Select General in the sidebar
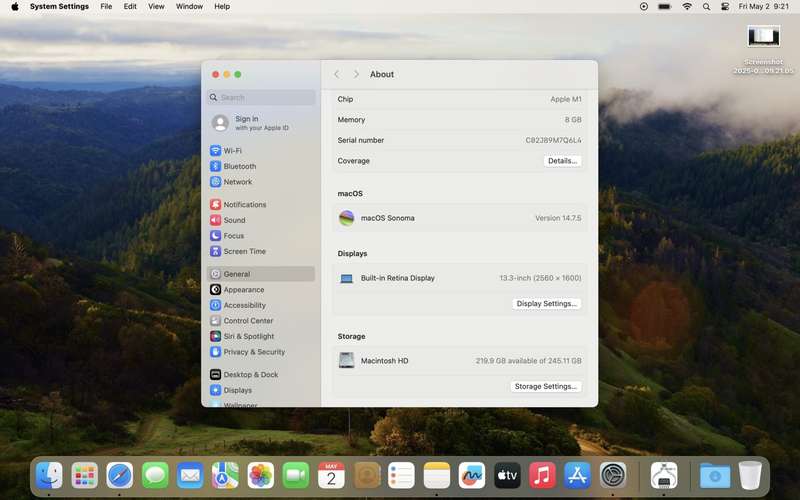Screen dimensions: 800x500 [261, 274]
